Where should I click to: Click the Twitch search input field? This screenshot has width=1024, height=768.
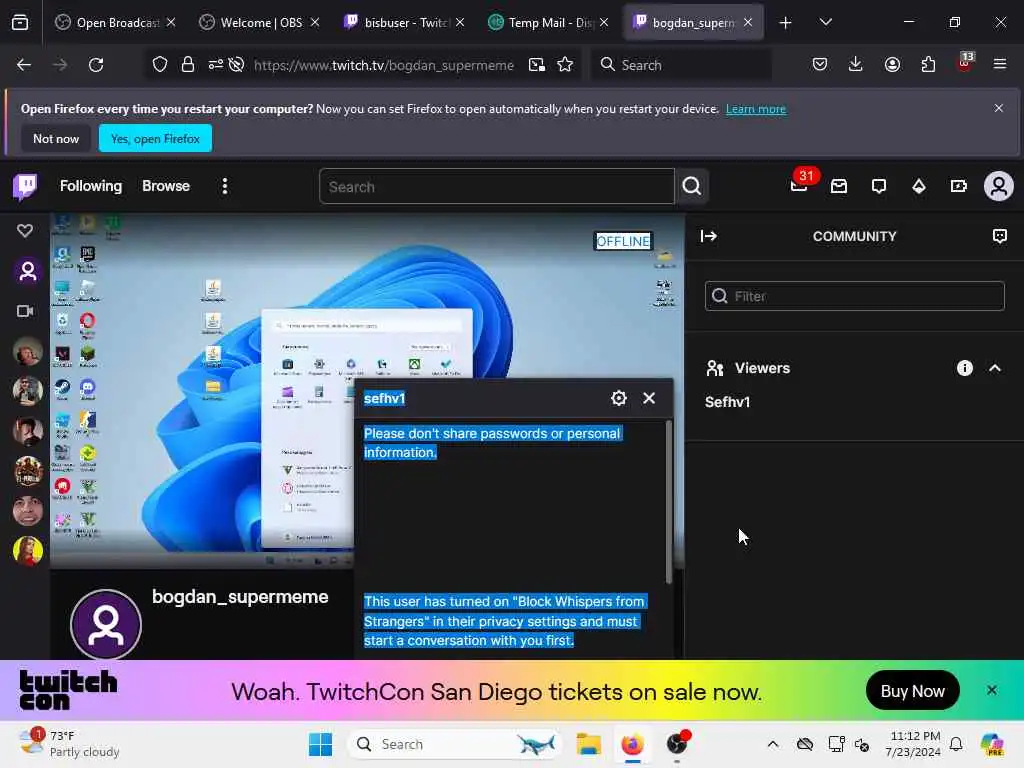[x=497, y=187]
